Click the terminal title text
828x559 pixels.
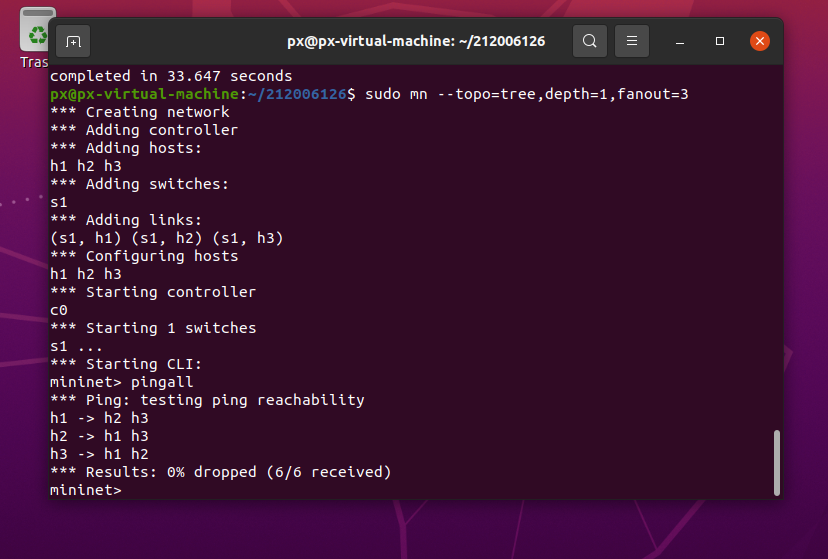[x=416, y=41]
